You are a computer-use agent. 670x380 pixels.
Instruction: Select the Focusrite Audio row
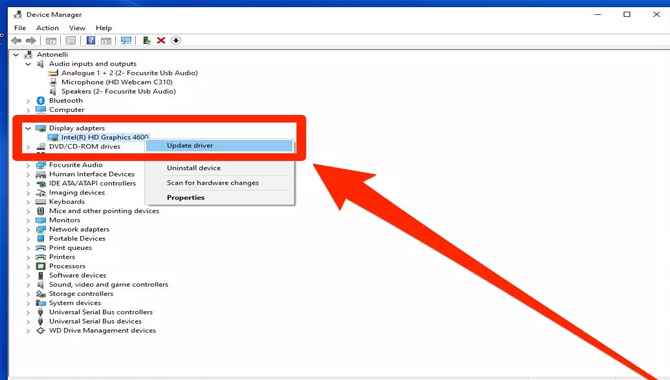click(76, 165)
